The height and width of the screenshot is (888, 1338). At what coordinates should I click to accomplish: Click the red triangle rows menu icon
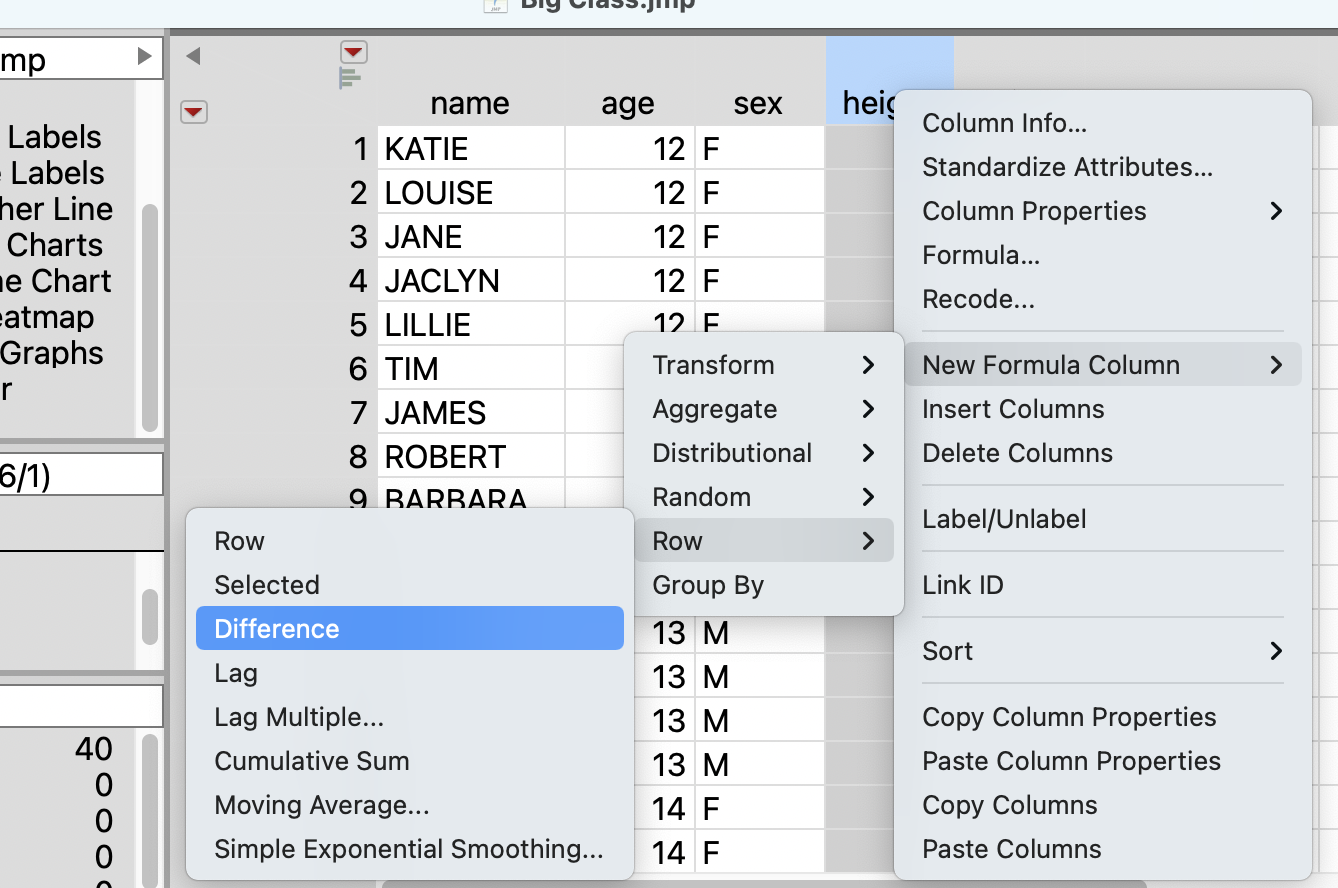coord(193,113)
